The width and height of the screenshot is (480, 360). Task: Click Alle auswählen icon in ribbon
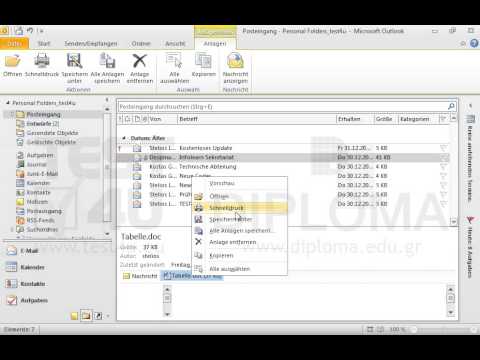174,61
